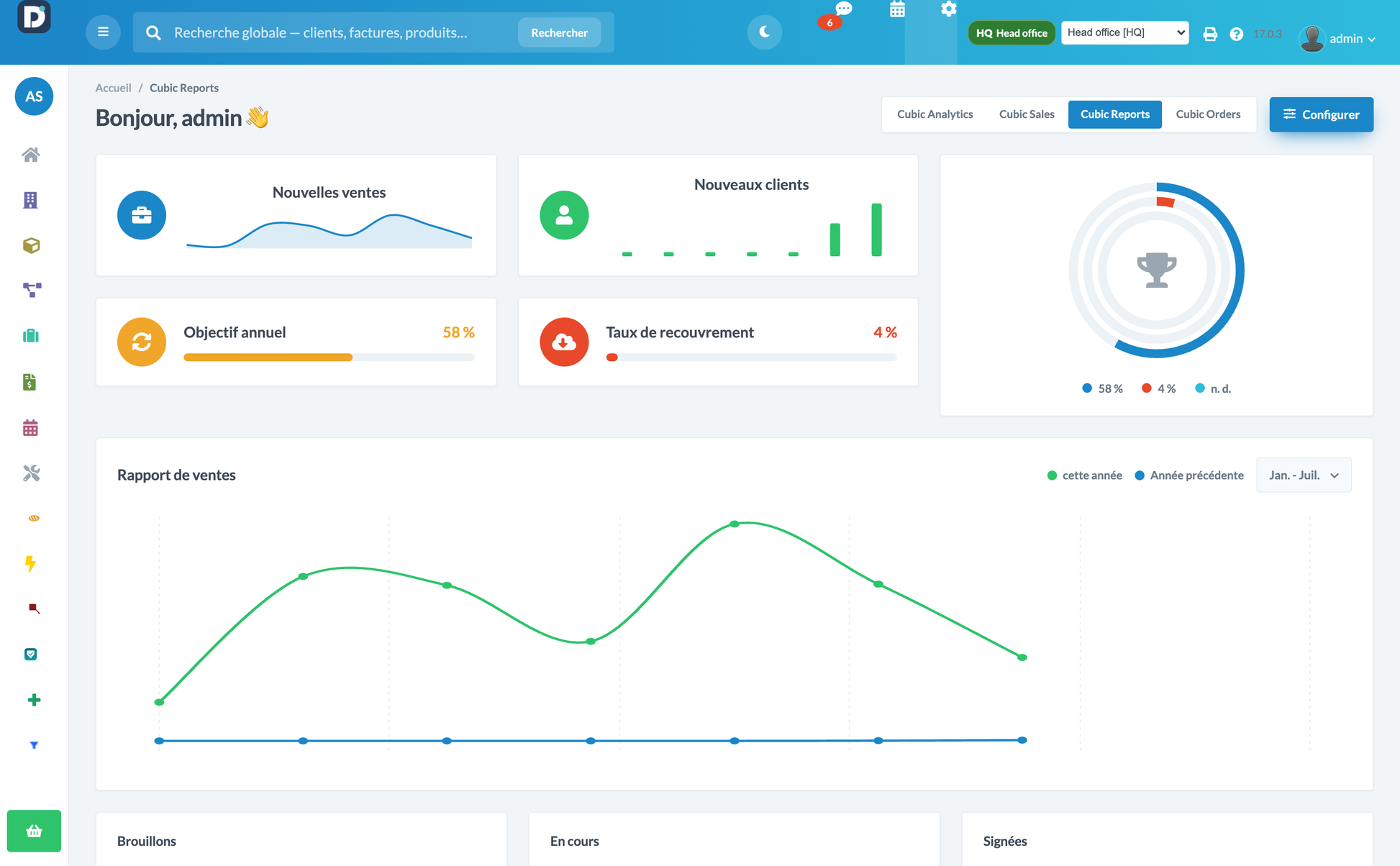The width and height of the screenshot is (1400, 866).
Task: Click the Brouillons card heading
Action: coord(147,841)
